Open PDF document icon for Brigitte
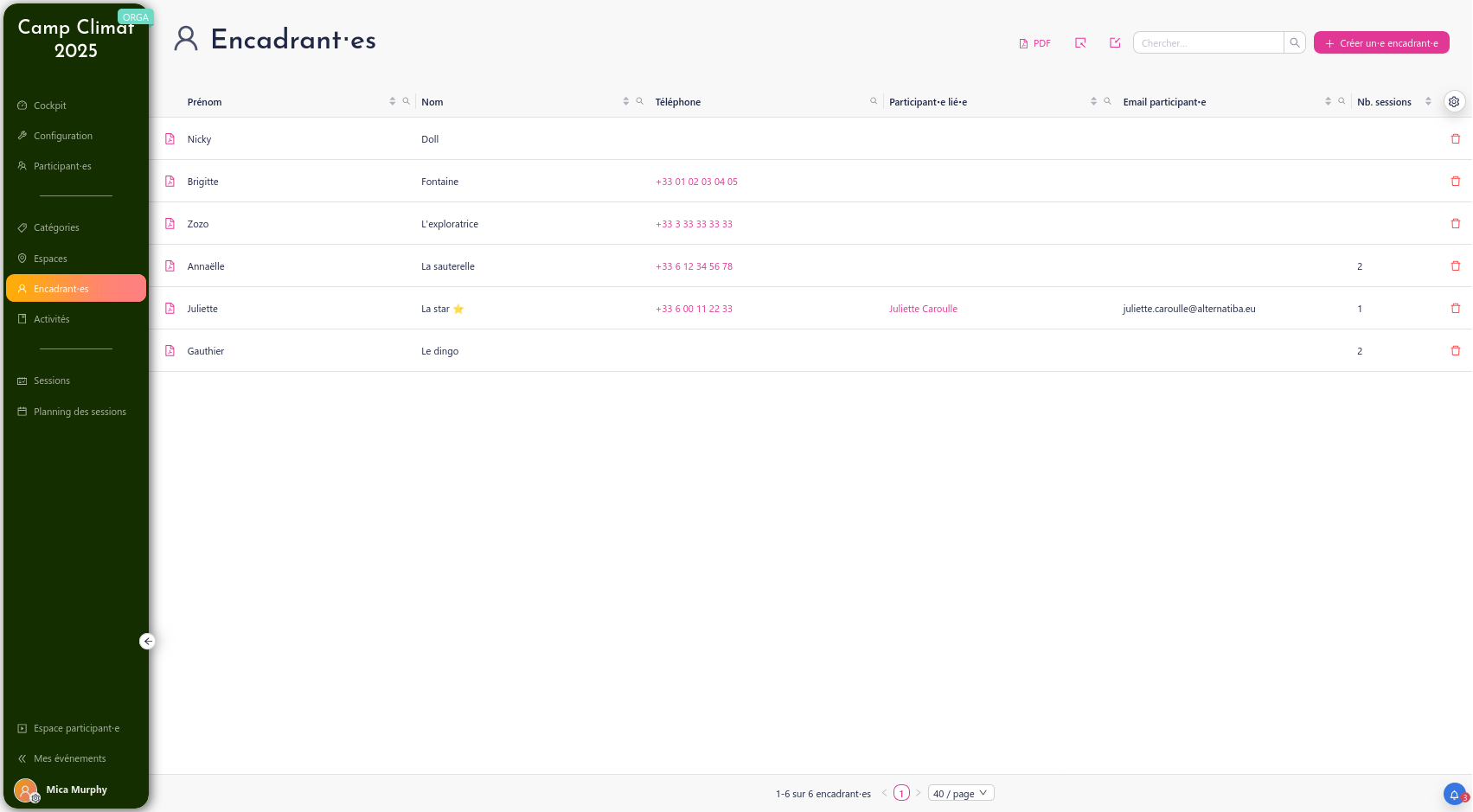This screenshot has width=1473, height=812. pyautogui.click(x=170, y=182)
